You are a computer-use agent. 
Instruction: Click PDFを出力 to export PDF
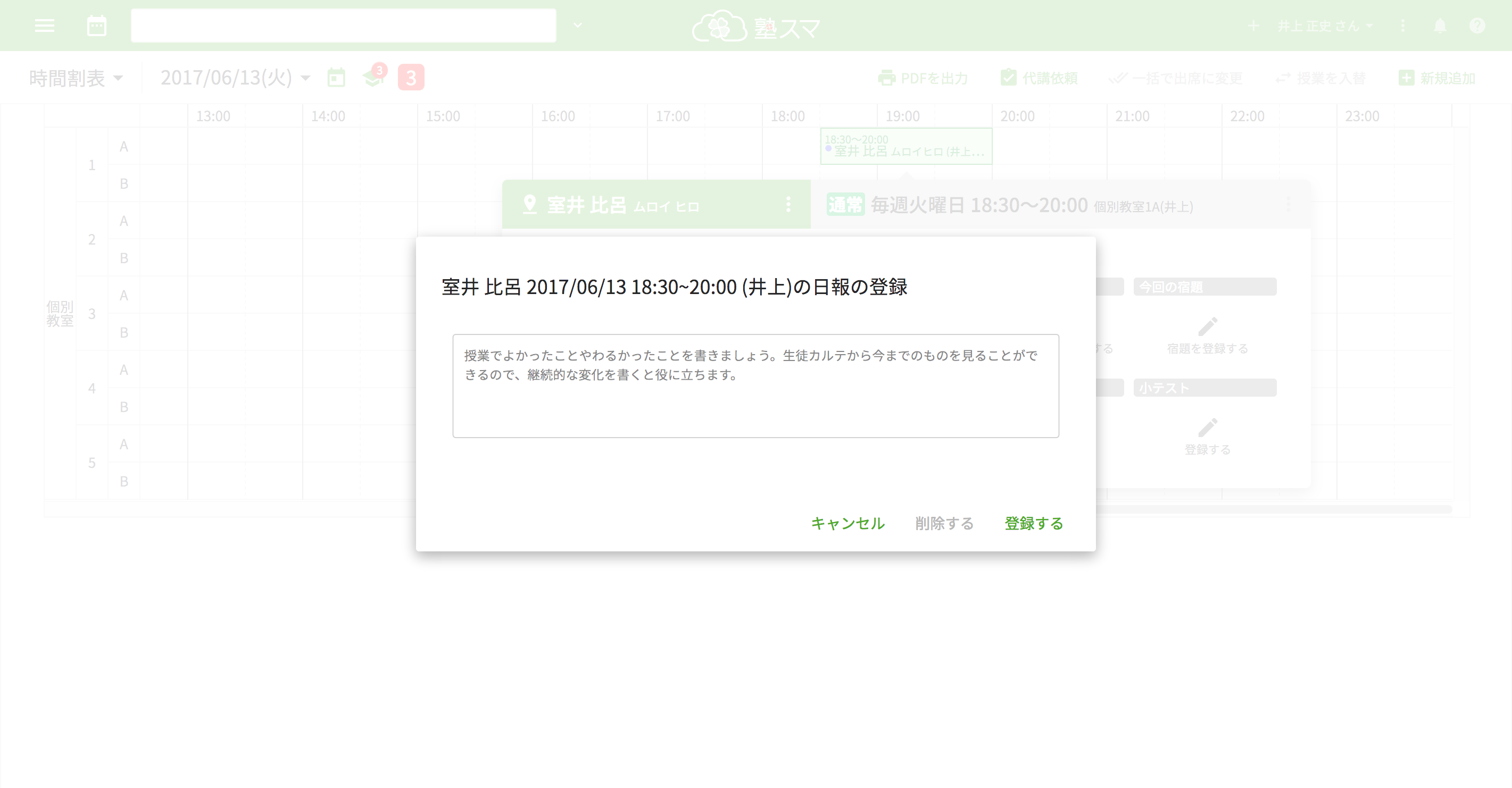[923, 78]
